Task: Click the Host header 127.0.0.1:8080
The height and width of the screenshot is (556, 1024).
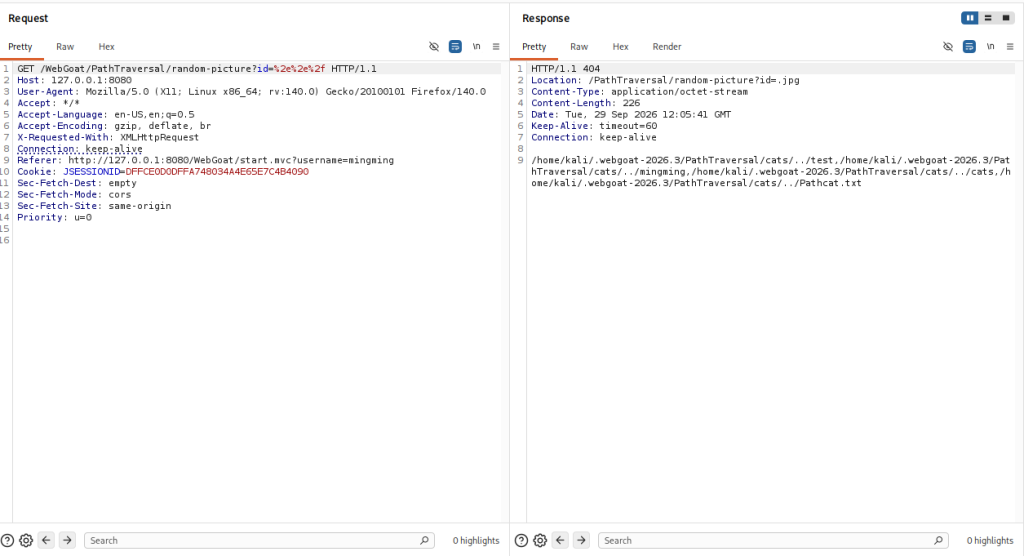Action: tap(74, 80)
